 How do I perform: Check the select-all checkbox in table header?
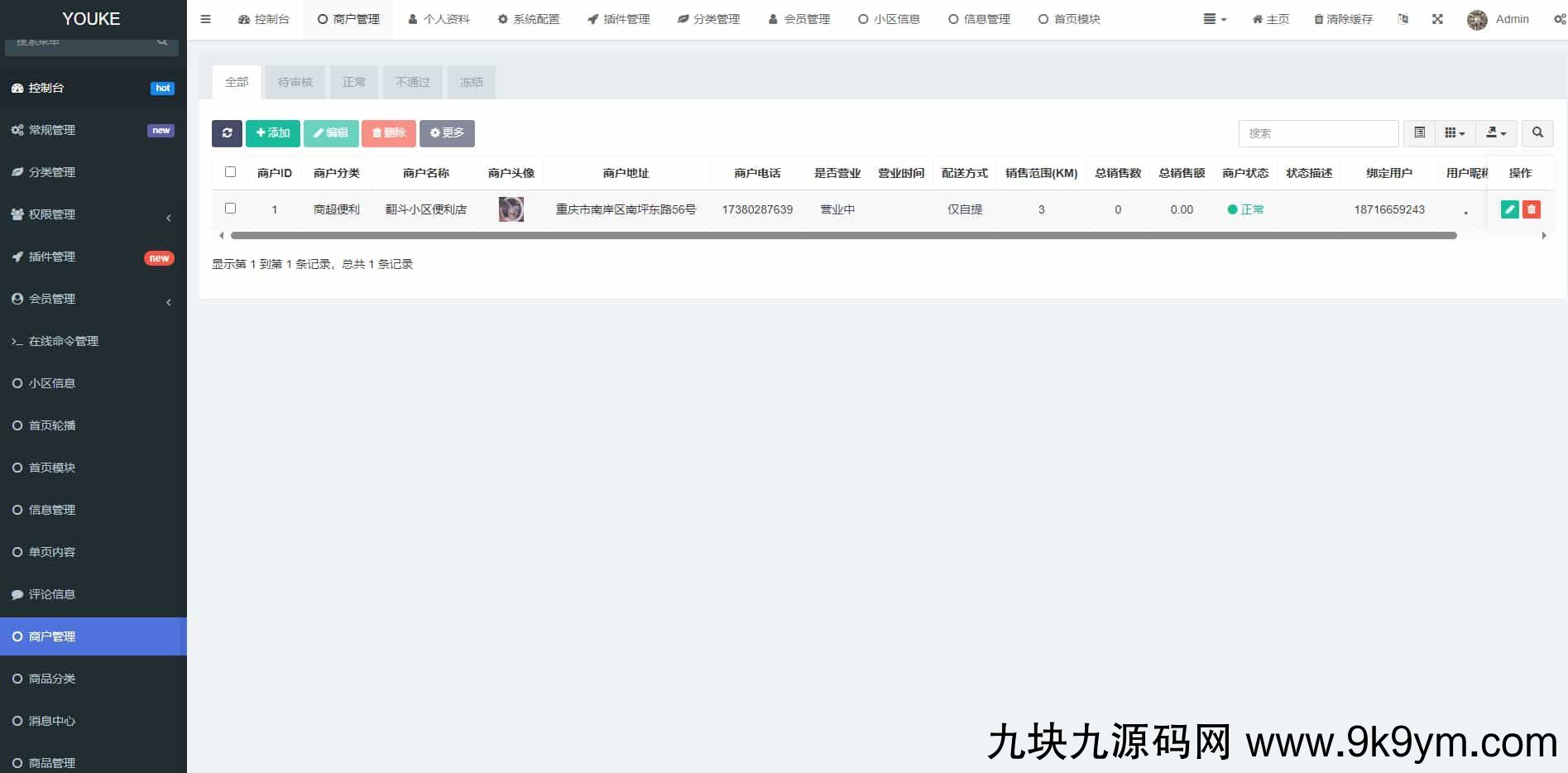tap(231, 172)
